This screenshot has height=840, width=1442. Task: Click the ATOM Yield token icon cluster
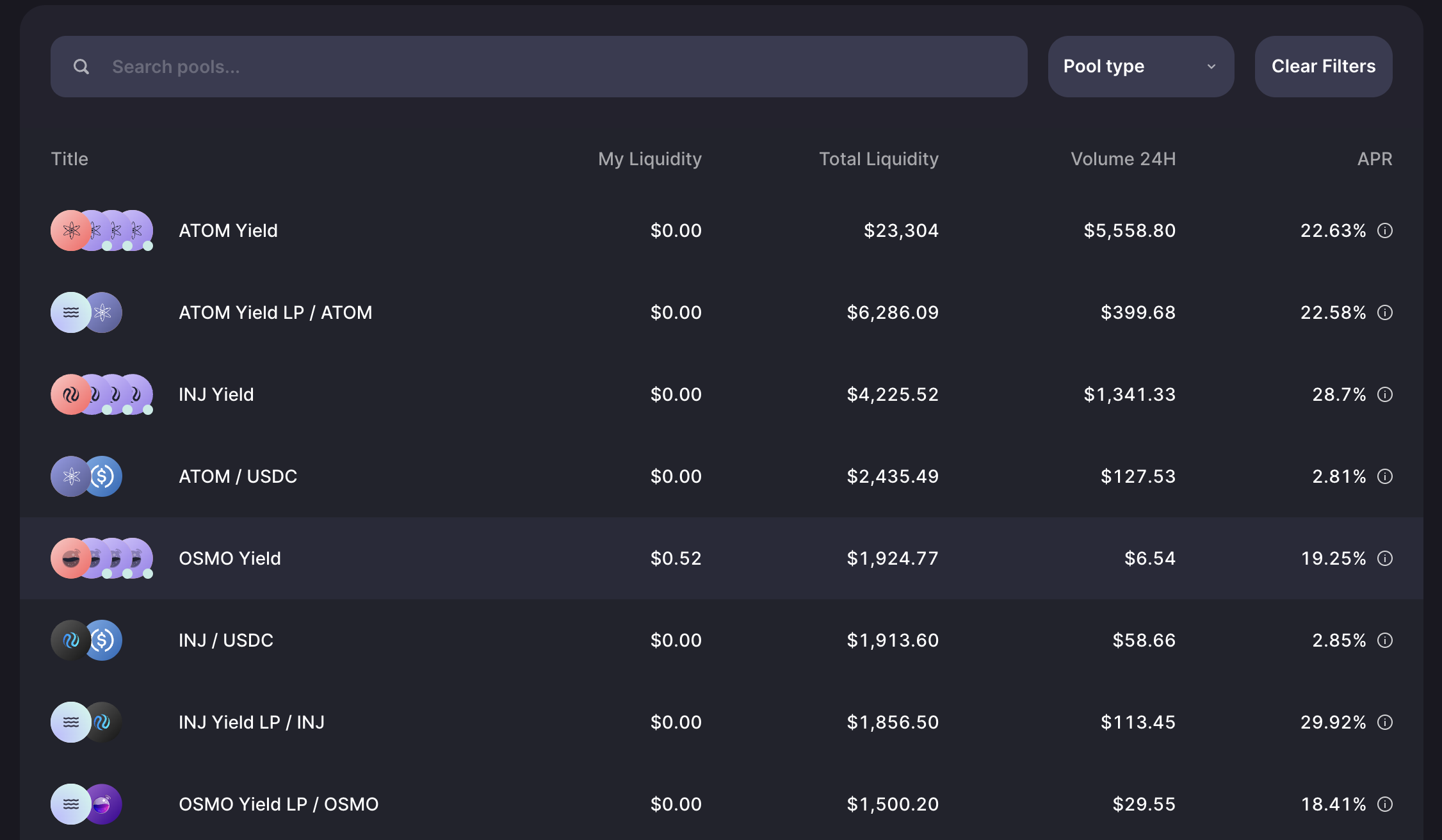pos(102,230)
